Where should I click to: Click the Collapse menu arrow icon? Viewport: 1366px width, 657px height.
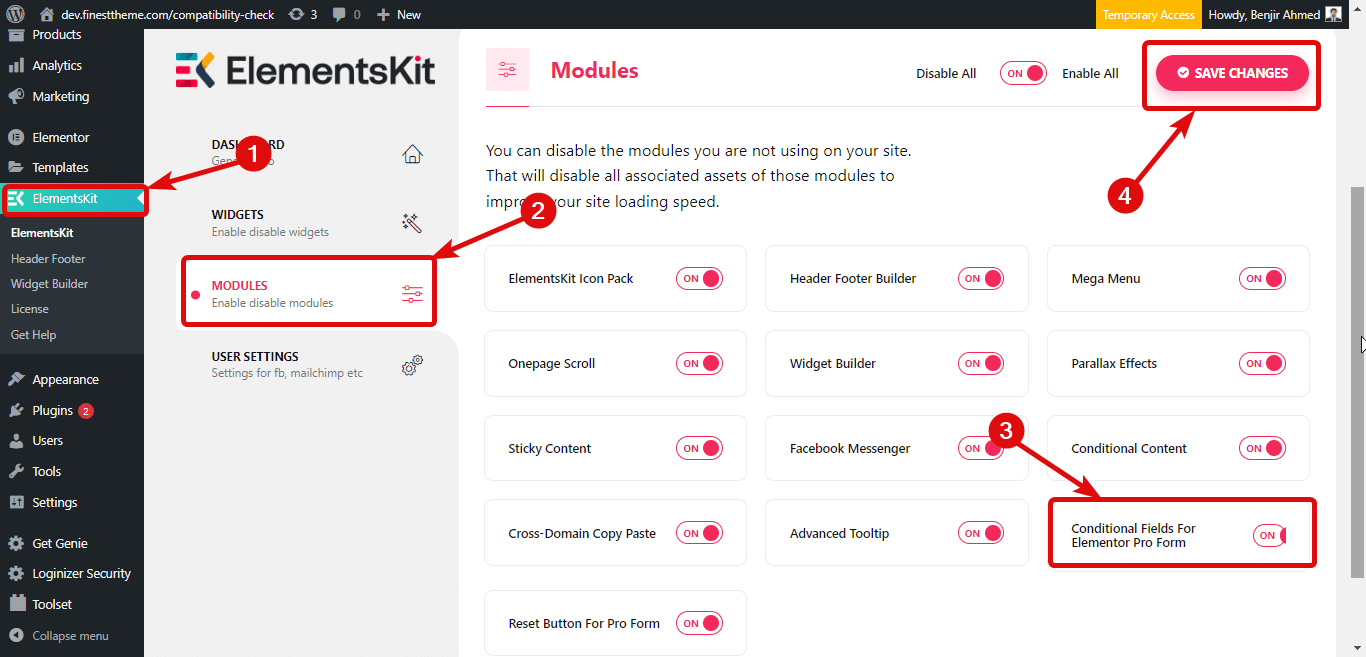16,635
